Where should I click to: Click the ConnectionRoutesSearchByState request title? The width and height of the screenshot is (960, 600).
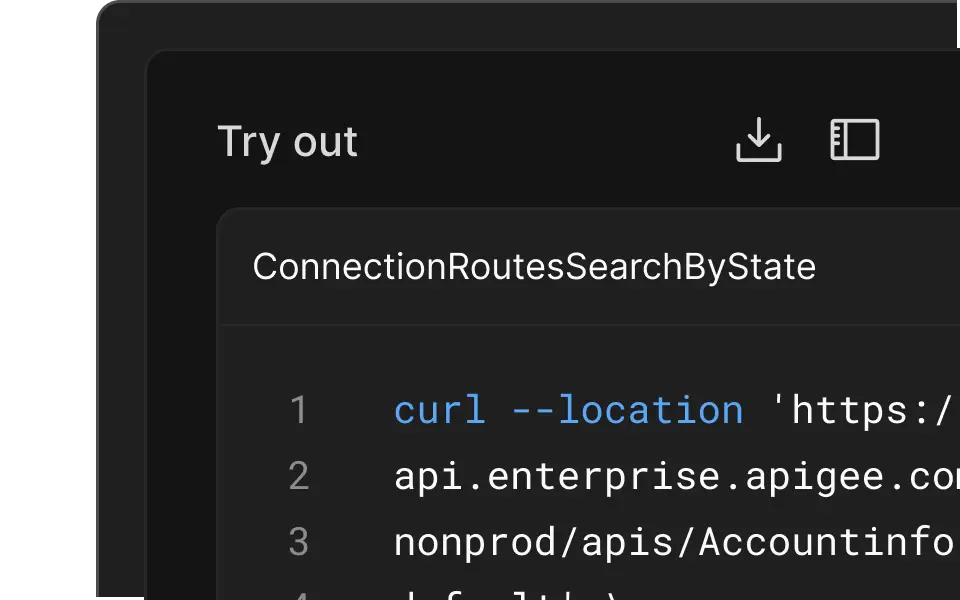[534, 267]
